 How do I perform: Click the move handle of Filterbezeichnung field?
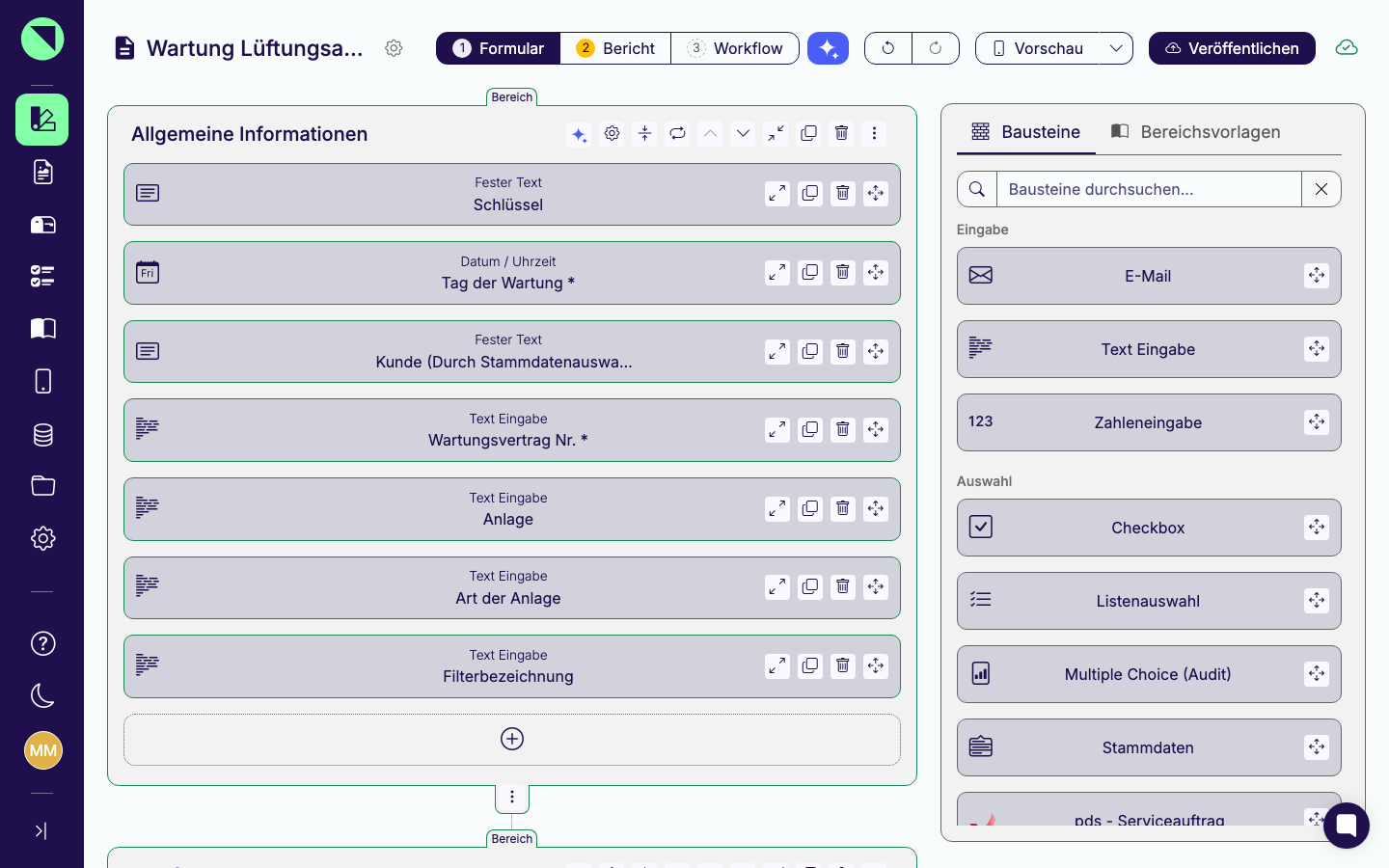(876, 665)
